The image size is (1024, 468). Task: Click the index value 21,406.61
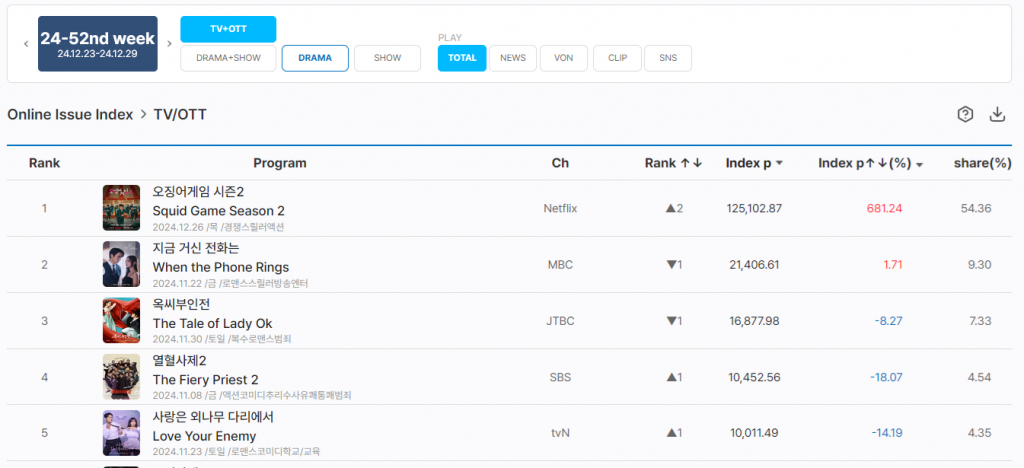point(754,265)
